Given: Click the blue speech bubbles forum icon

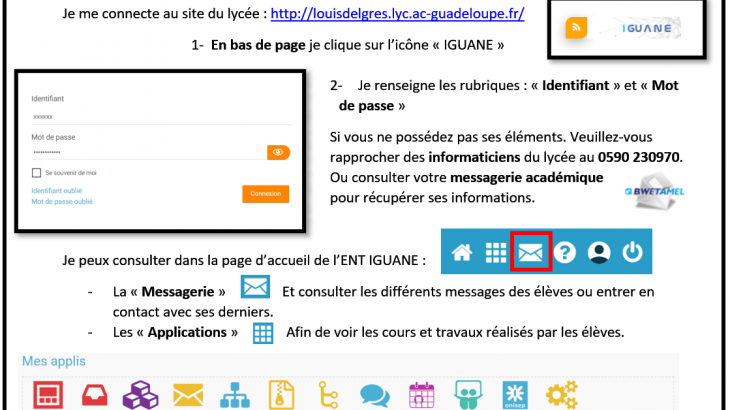Looking at the screenshot, I should tap(375, 394).
